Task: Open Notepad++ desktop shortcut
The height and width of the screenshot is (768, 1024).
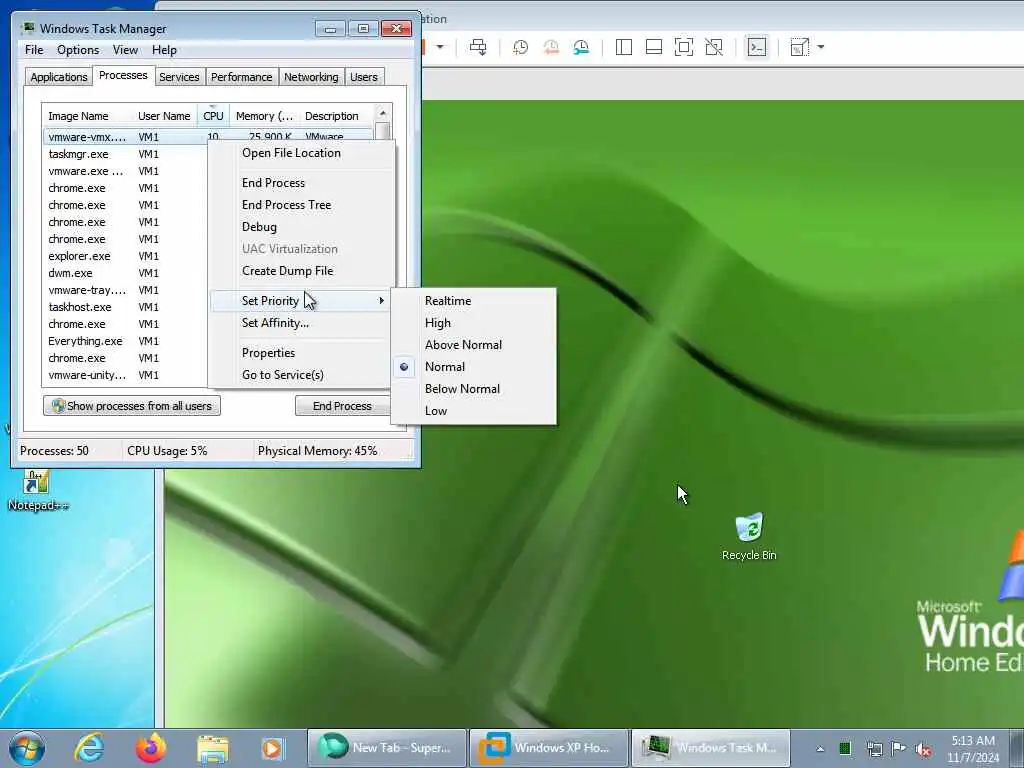Action: coord(37,490)
